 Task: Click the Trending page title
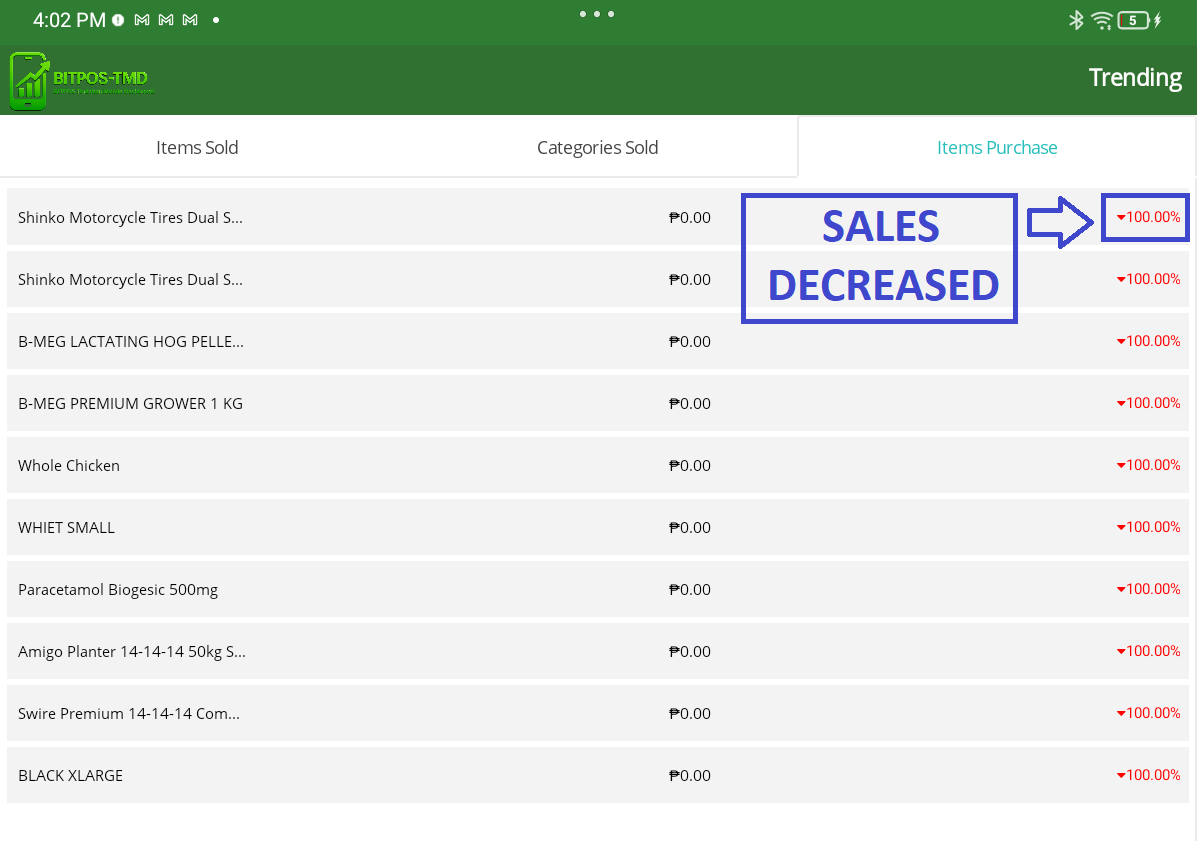[1135, 78]
